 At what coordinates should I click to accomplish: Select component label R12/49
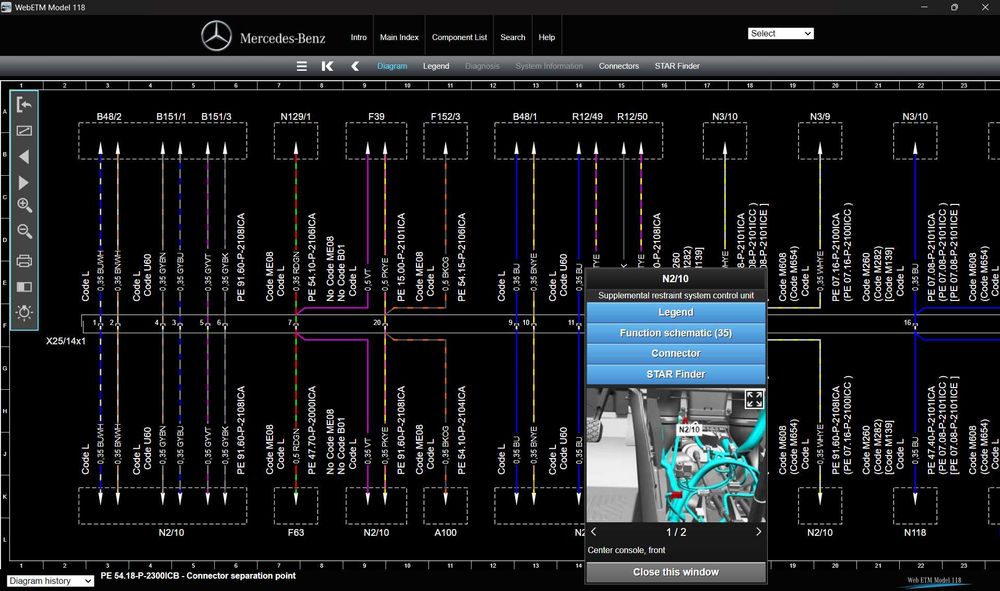pos(587,117)
